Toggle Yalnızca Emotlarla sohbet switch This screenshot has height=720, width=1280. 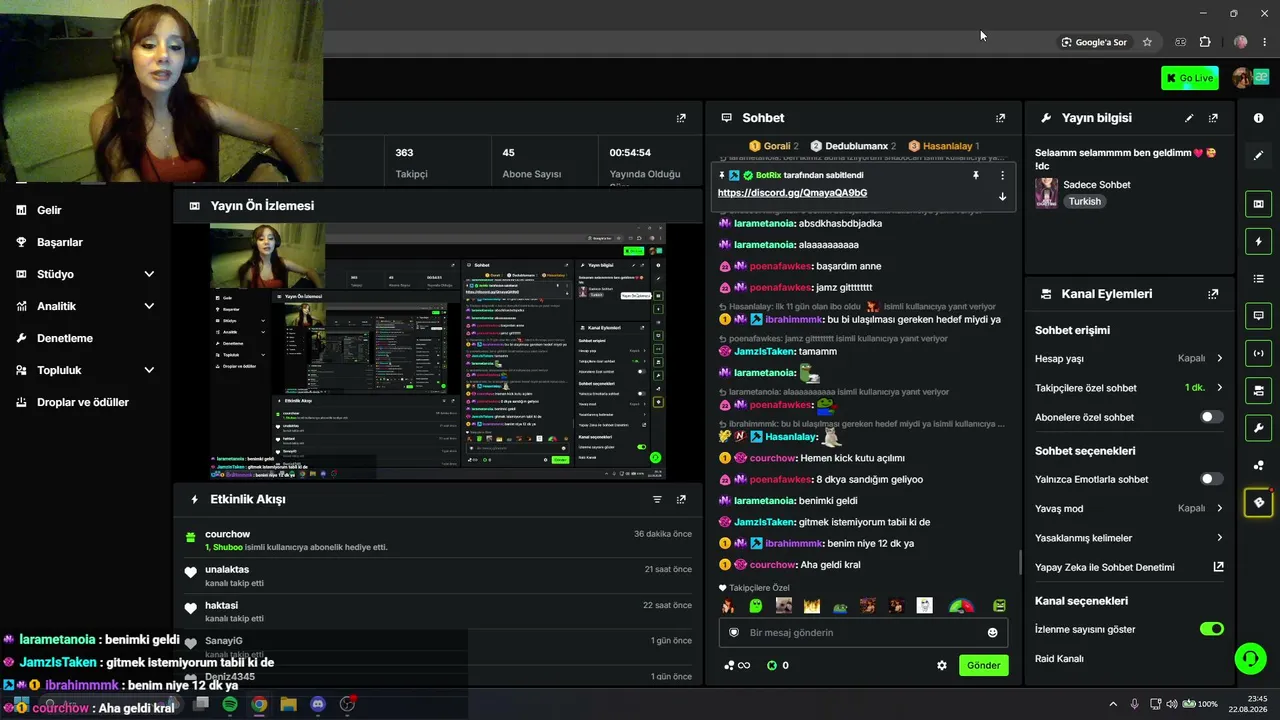[x=1211, y=479]
